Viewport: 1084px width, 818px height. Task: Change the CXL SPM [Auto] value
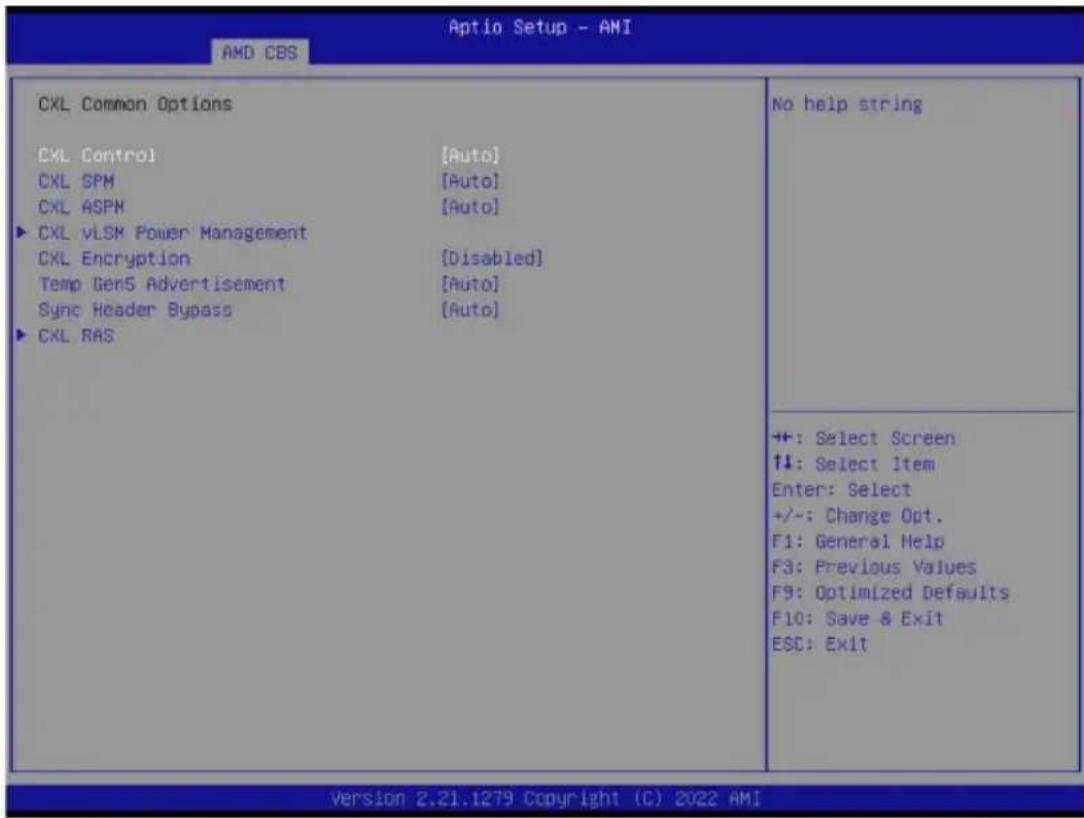point(470,181)
